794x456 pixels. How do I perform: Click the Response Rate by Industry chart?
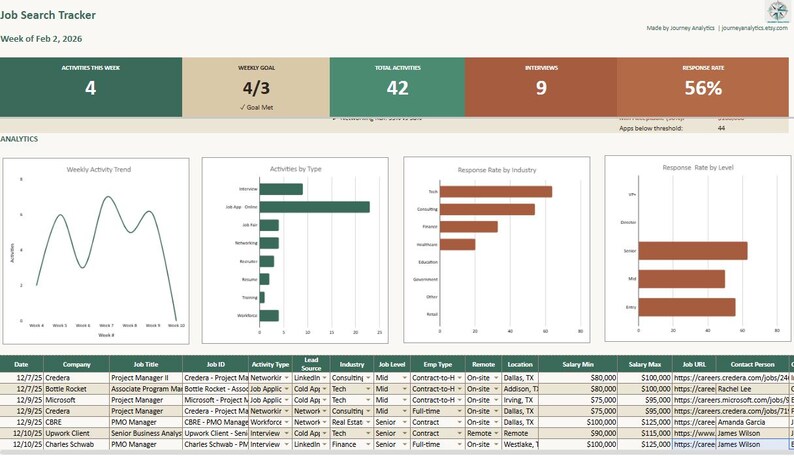[497, 250]
